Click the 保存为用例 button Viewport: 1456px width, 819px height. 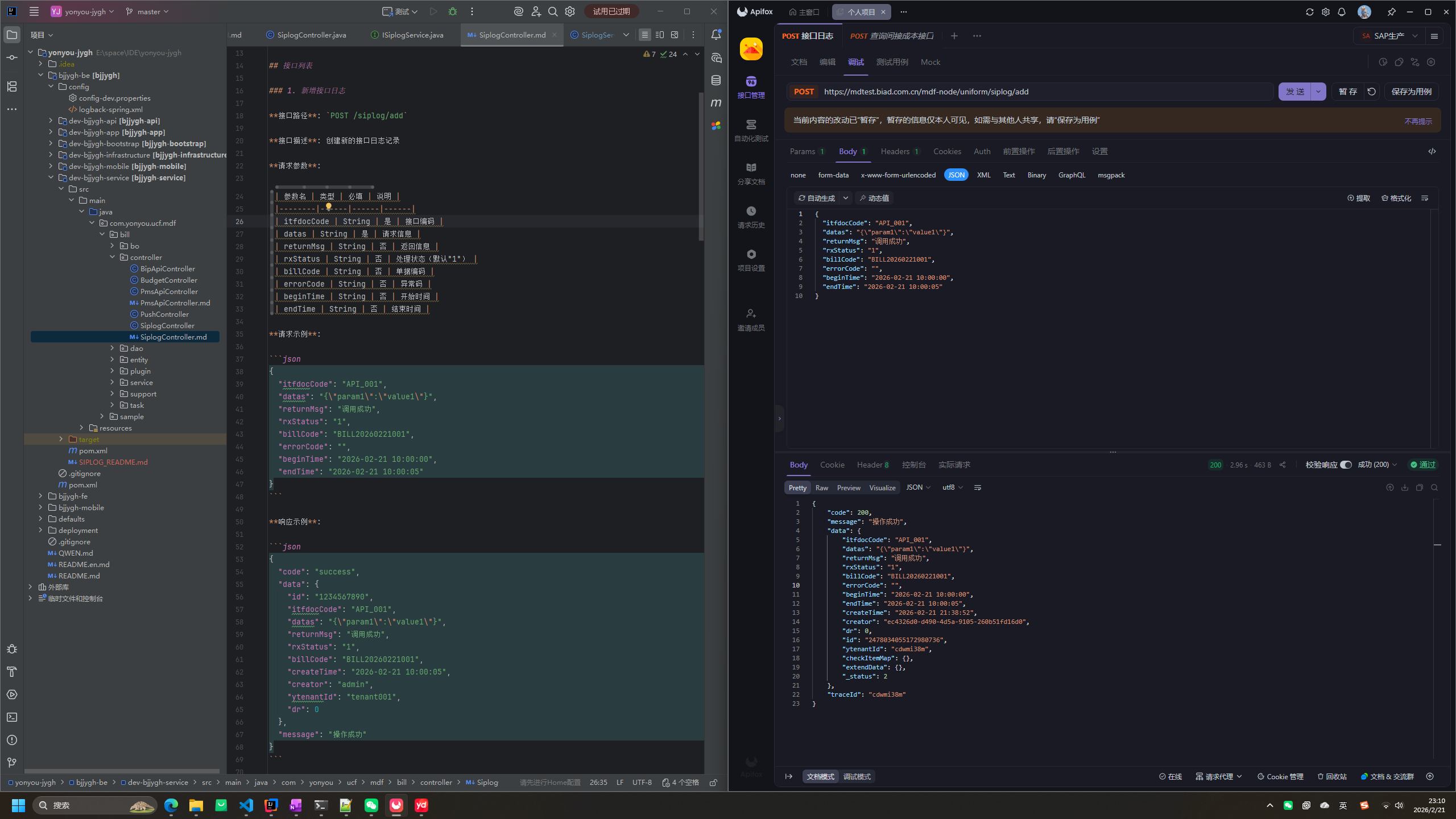[1411, 92]
